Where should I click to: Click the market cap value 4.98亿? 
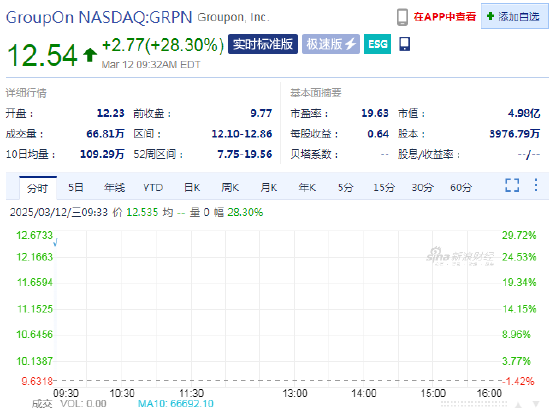[x=524, y=113]
